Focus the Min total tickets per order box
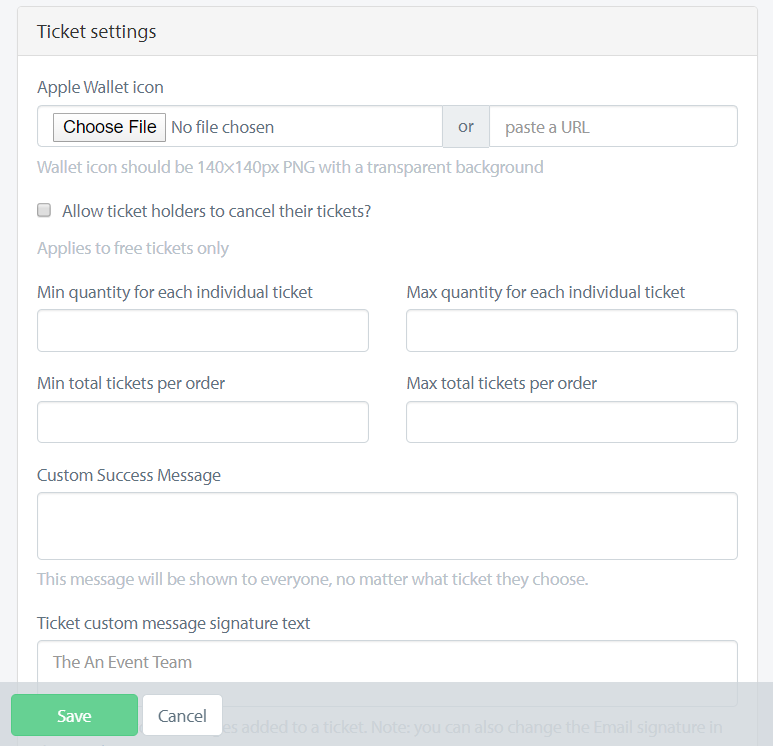 [203, 422]
